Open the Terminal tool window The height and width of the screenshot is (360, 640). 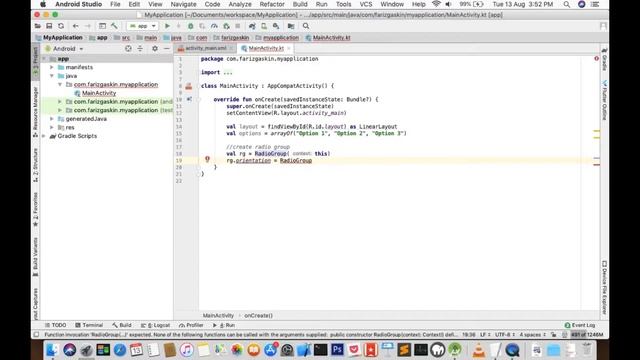click(89, 325)
